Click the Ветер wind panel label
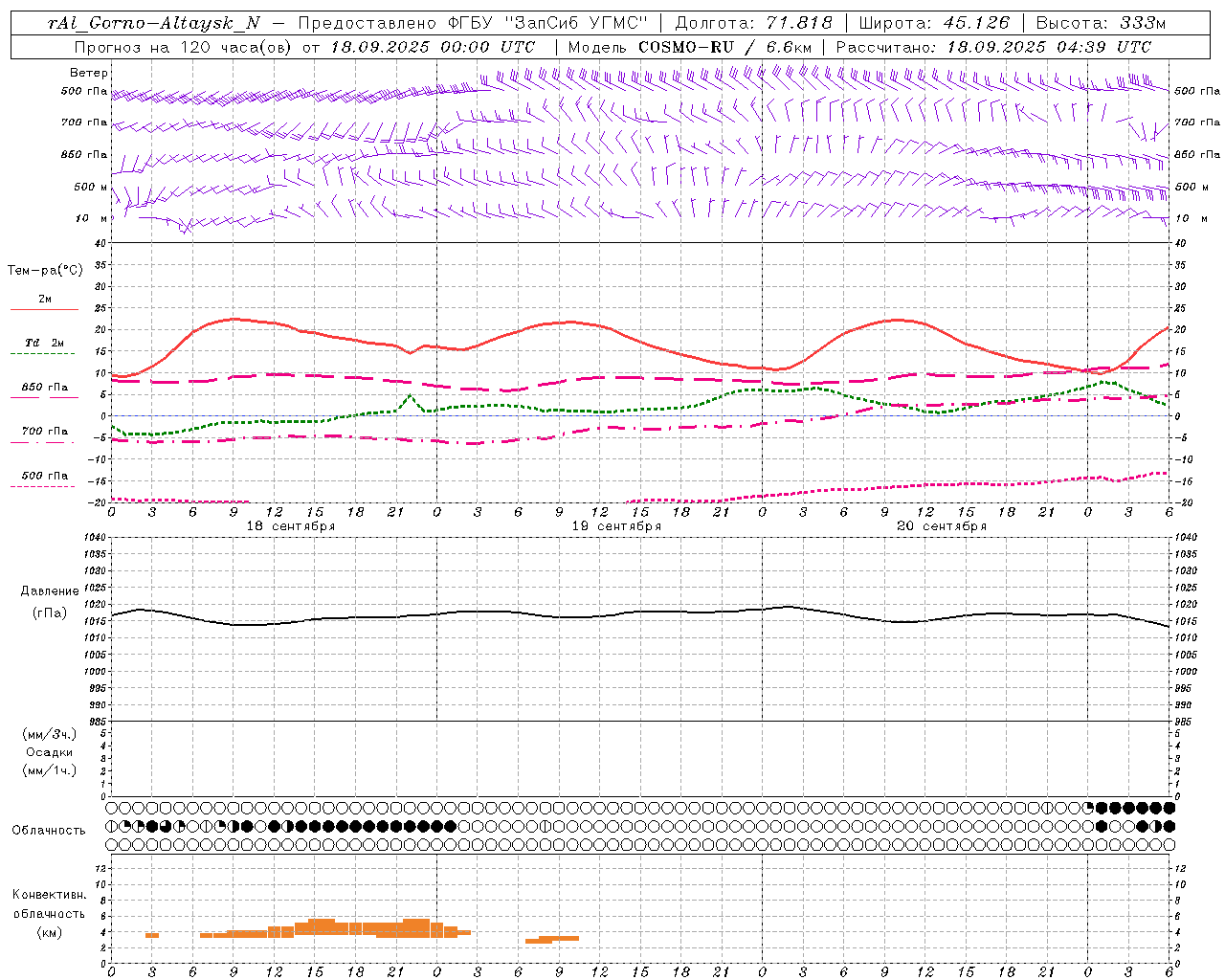1225x980 pixels. pyautogui.click(x=89, y=73)
